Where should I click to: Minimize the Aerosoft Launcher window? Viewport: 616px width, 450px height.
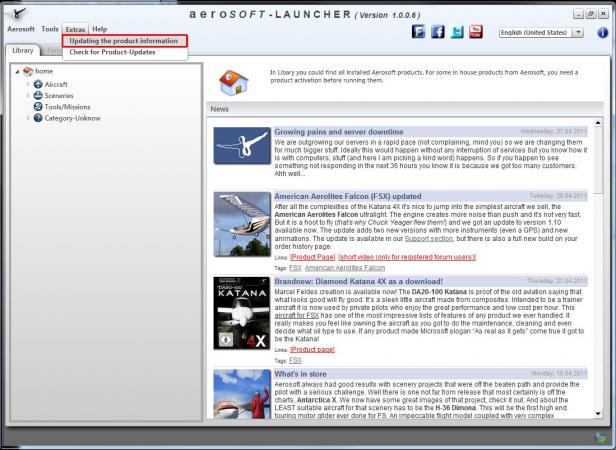click(578, 14)
